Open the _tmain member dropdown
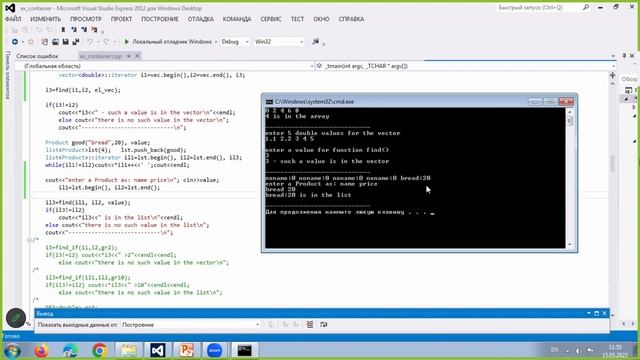The width and height of the screenshot is (640, 360). [466, 66]
